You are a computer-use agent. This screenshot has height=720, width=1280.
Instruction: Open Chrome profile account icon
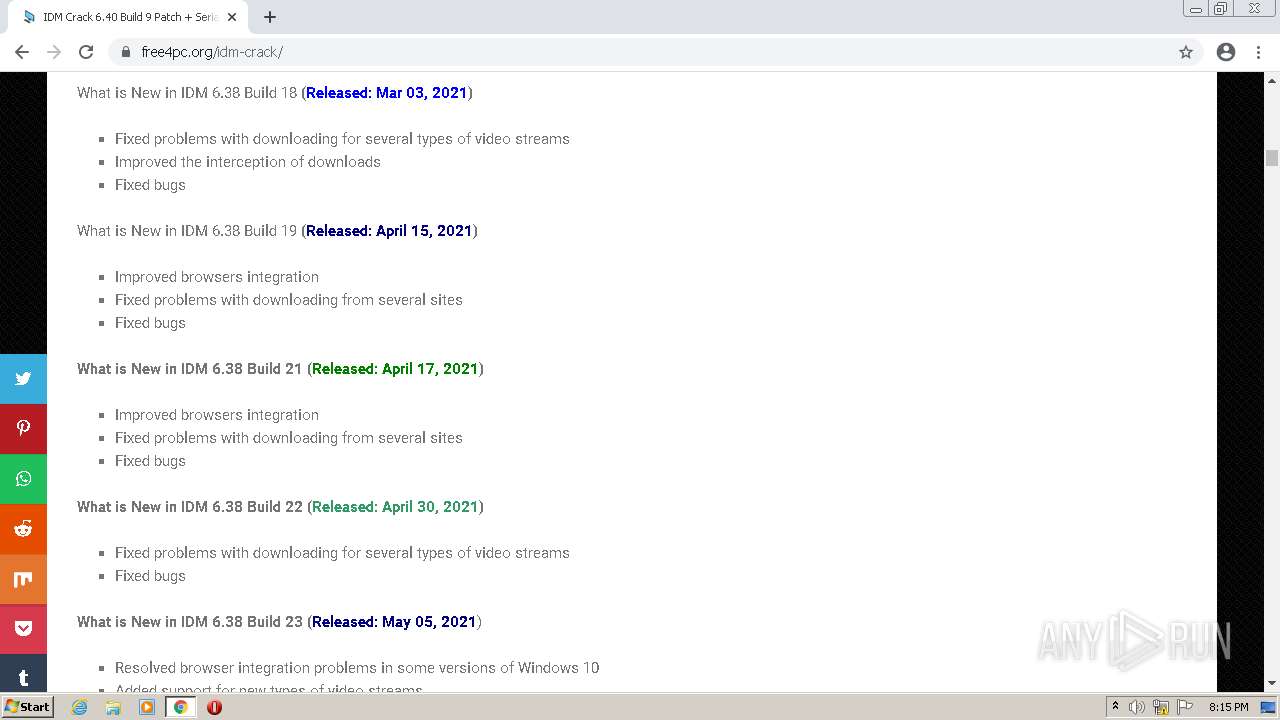tap(1226, 52)
